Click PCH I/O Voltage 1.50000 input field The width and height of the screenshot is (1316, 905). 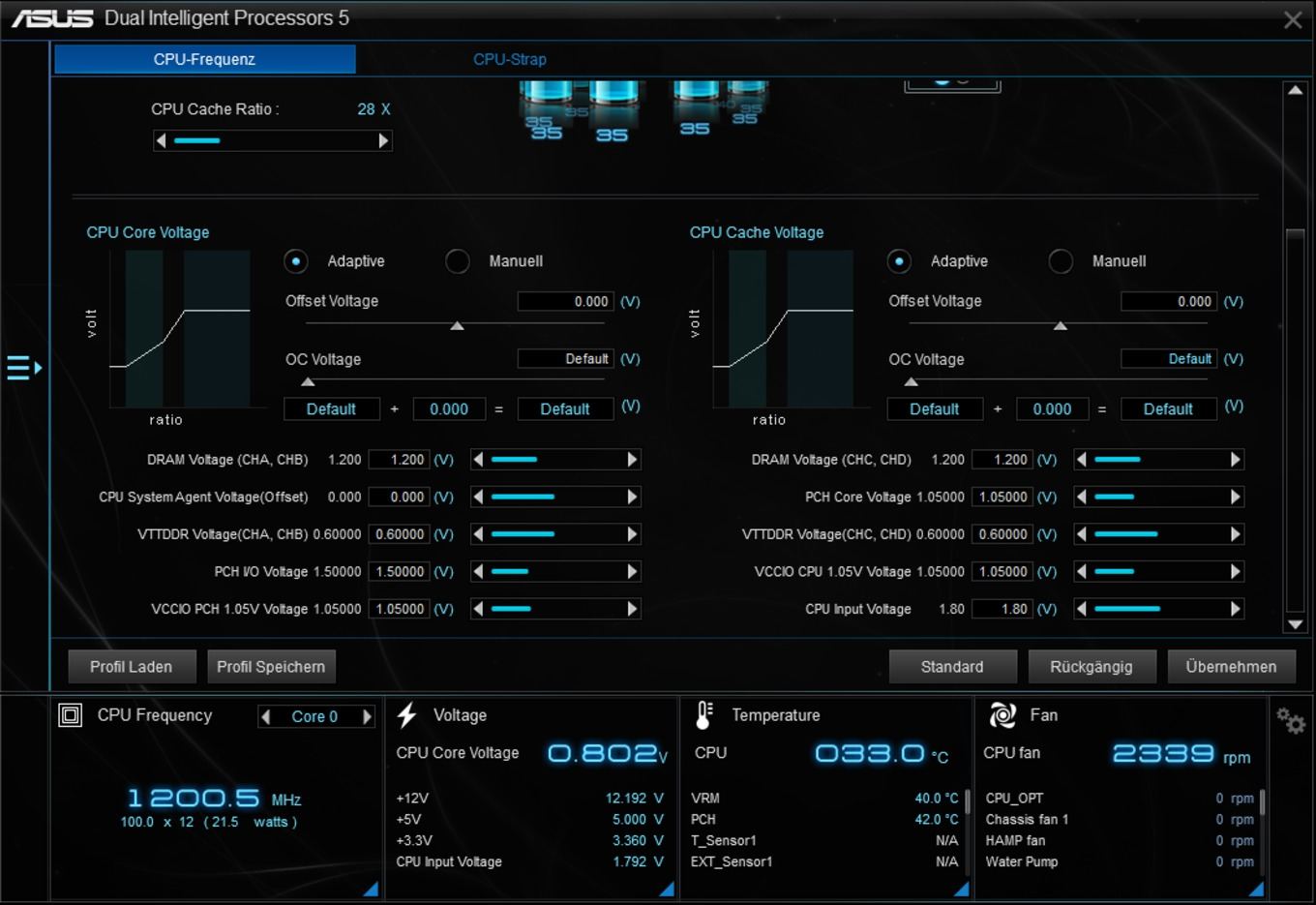(x=399, y=571)
